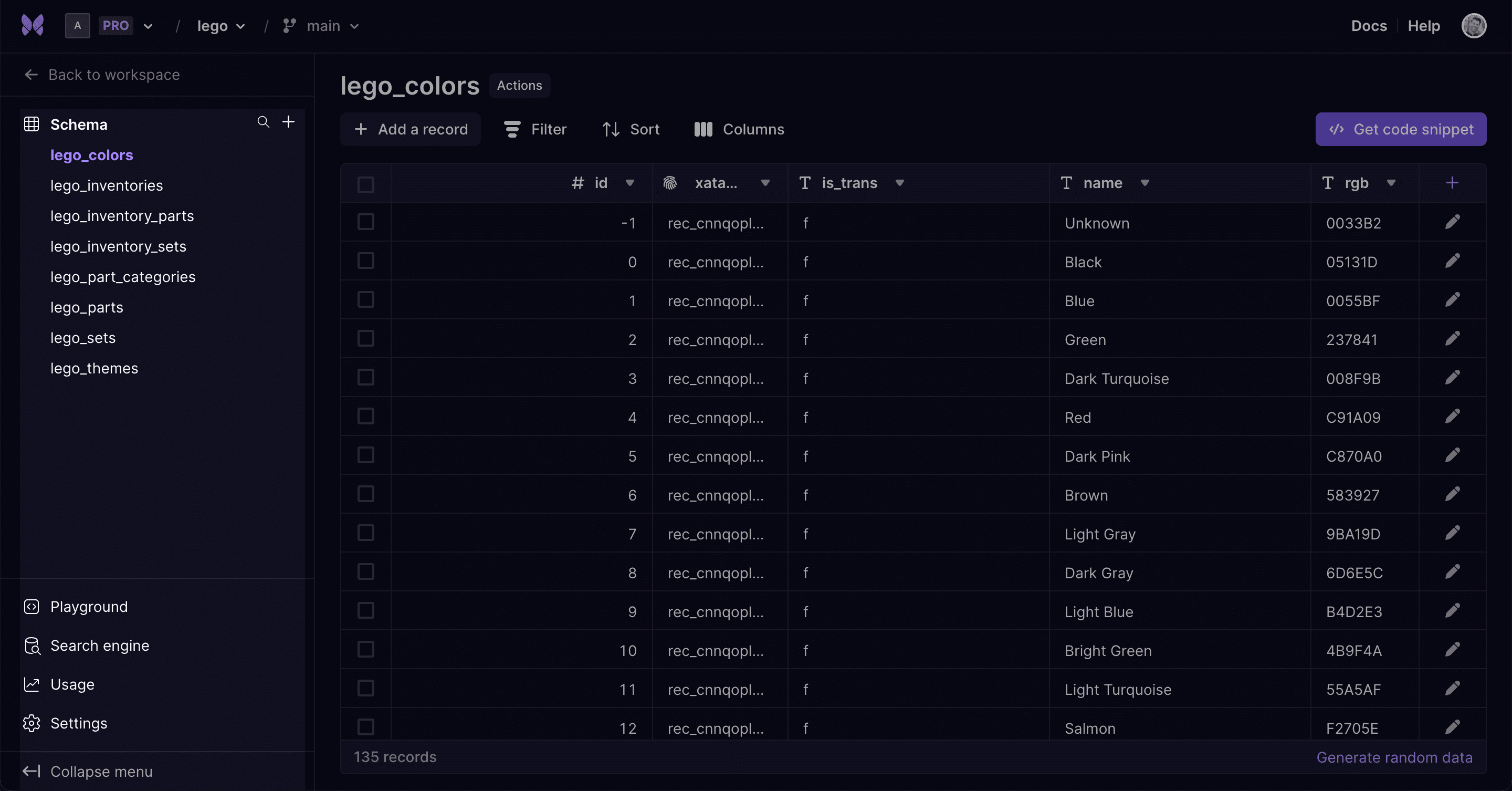Expand the PRO workspace dropdown chevron
The width and height of the screenshot is (1512, 791).
pyautogui.click(x=148, y=26)
